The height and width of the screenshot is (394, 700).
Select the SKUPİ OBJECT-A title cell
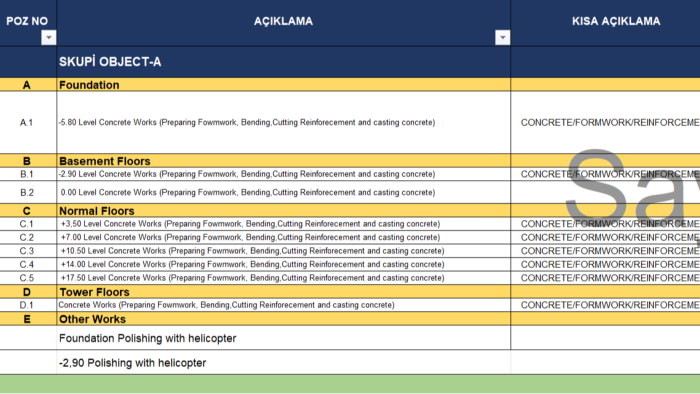pos(283,62)
